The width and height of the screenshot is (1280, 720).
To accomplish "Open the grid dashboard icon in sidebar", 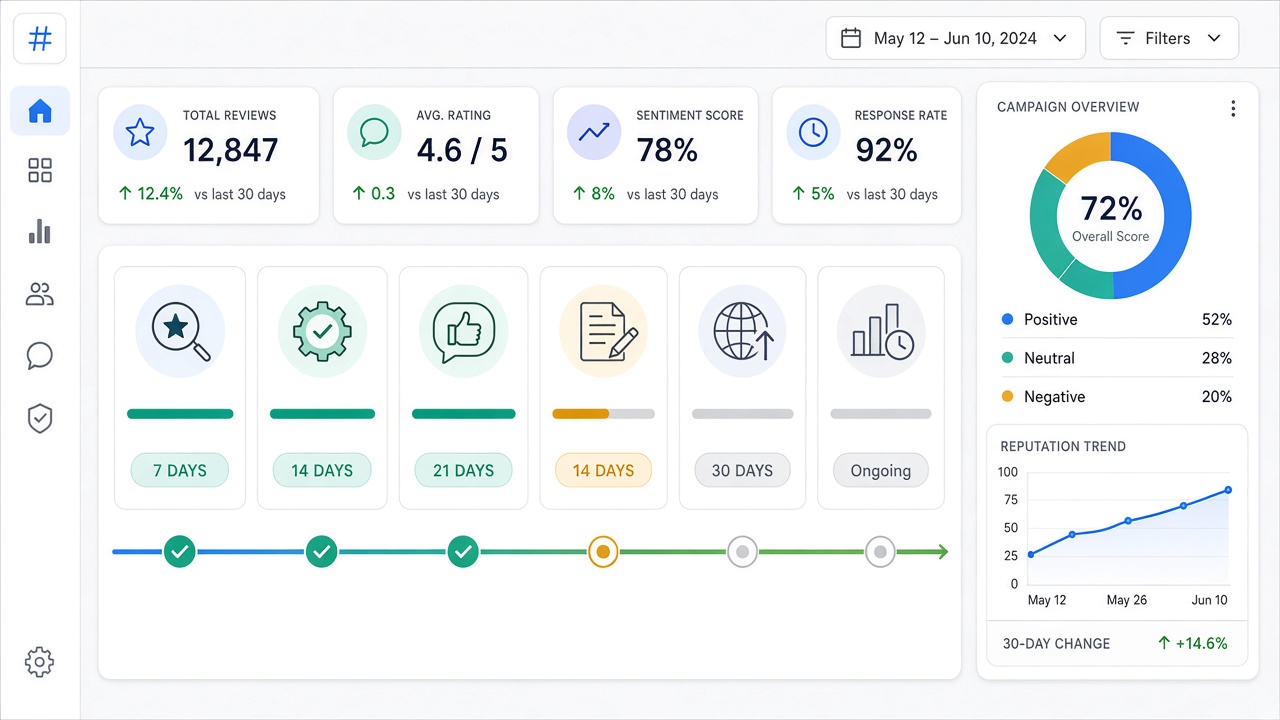I will [x=40, y=171].
